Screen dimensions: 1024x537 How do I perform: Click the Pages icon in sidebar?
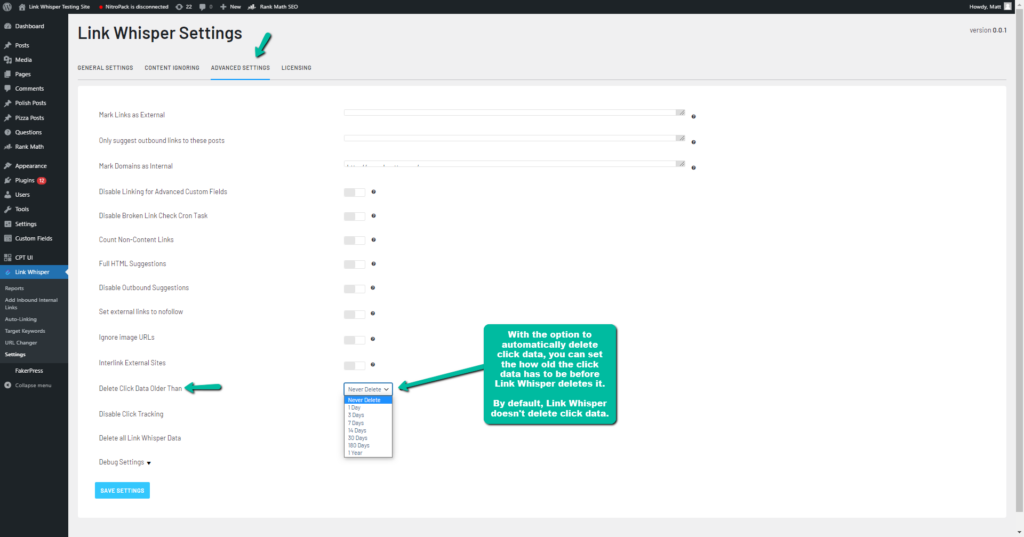[x=8, y=74]
